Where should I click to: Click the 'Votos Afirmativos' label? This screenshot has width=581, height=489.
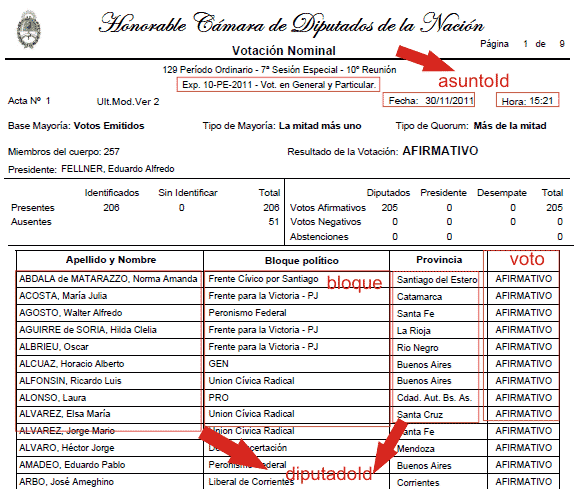click(x=328, y=207)
